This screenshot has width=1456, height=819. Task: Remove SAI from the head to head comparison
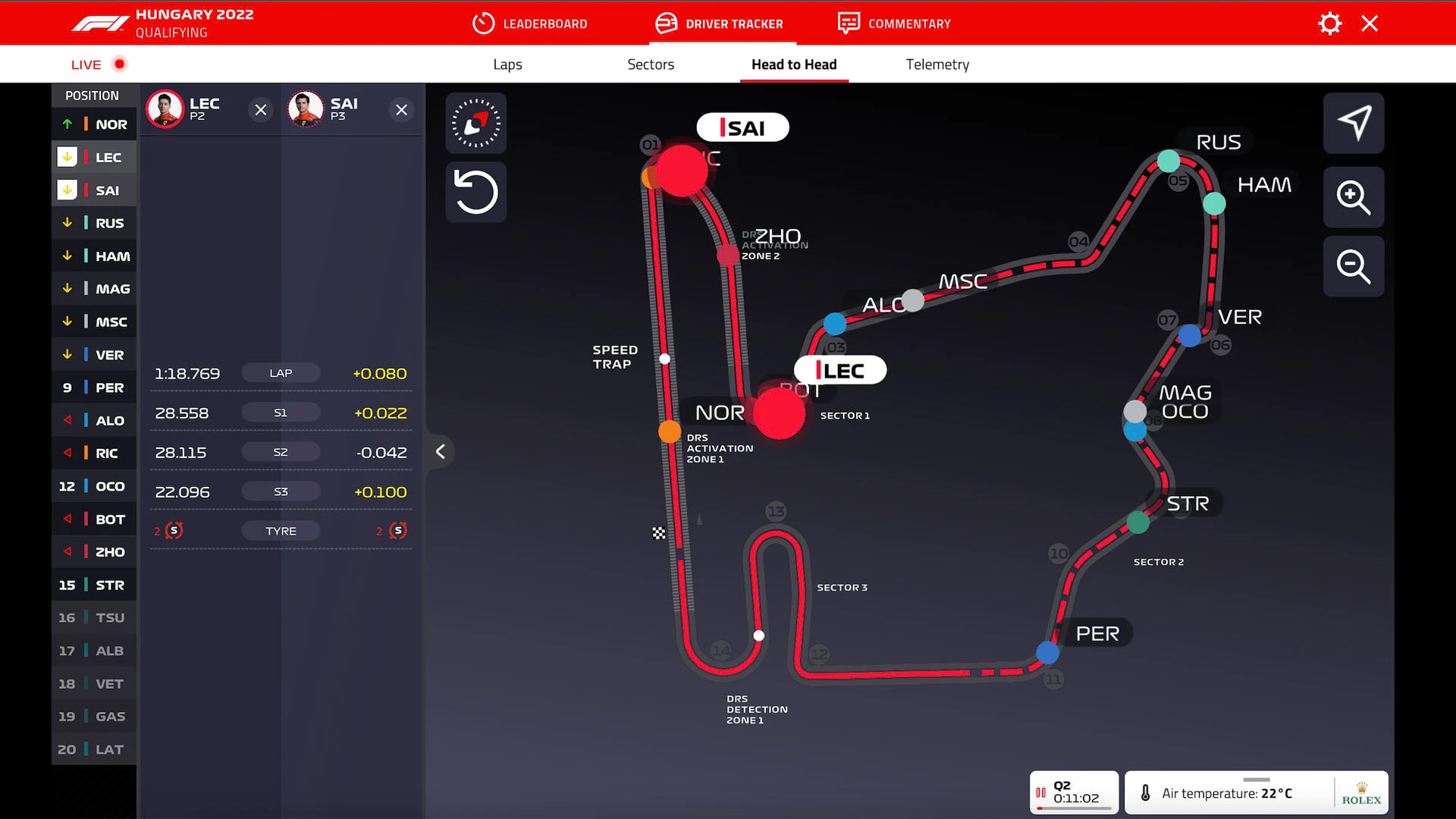[401, 110]
